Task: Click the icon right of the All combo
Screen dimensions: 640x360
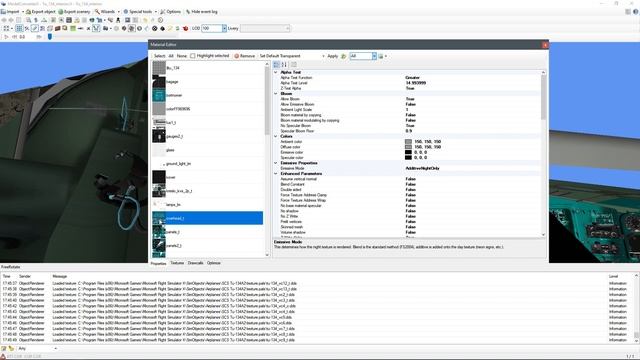Action: pos(382,56)
